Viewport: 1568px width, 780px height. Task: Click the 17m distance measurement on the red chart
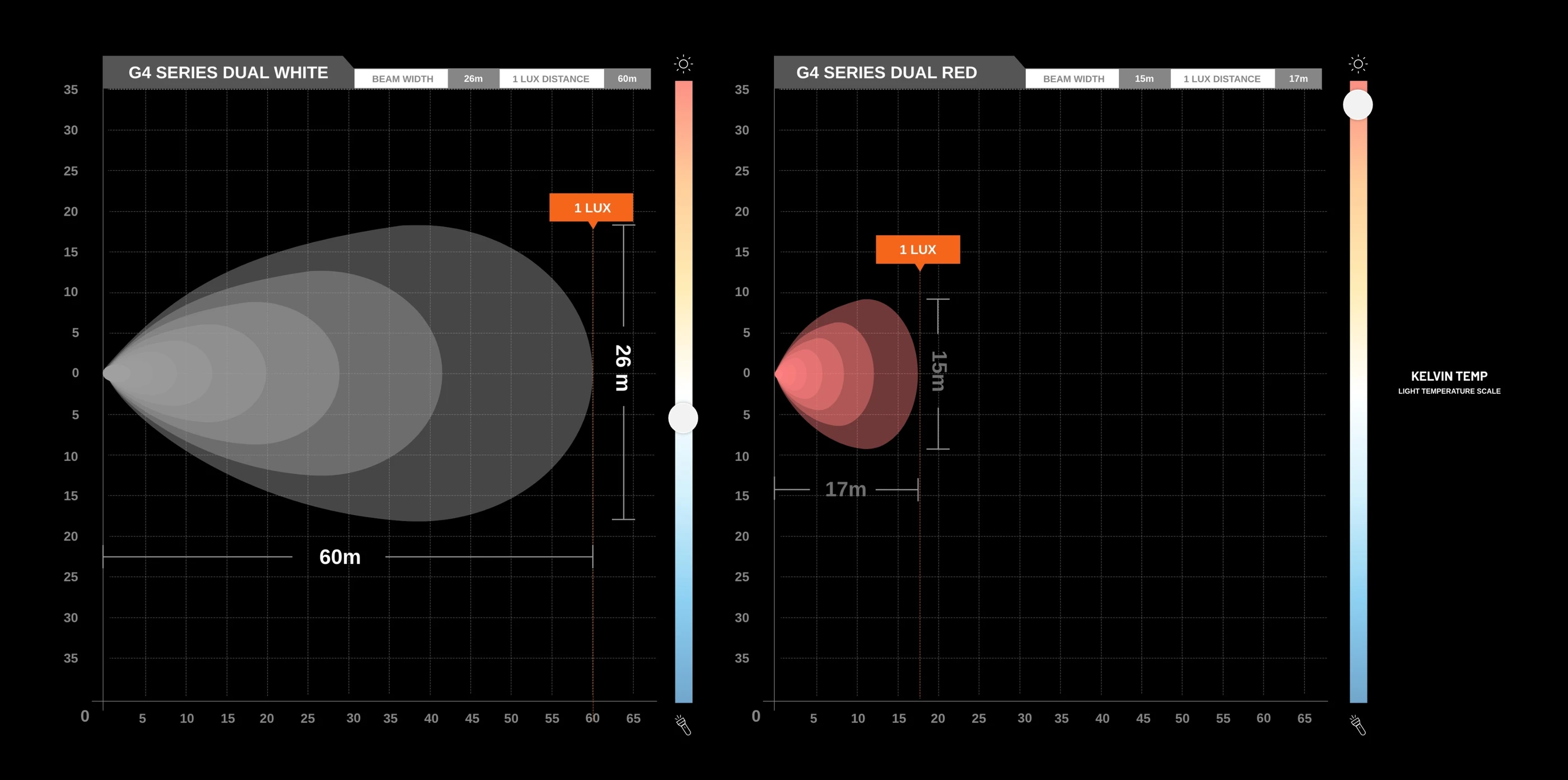[846, 489]
